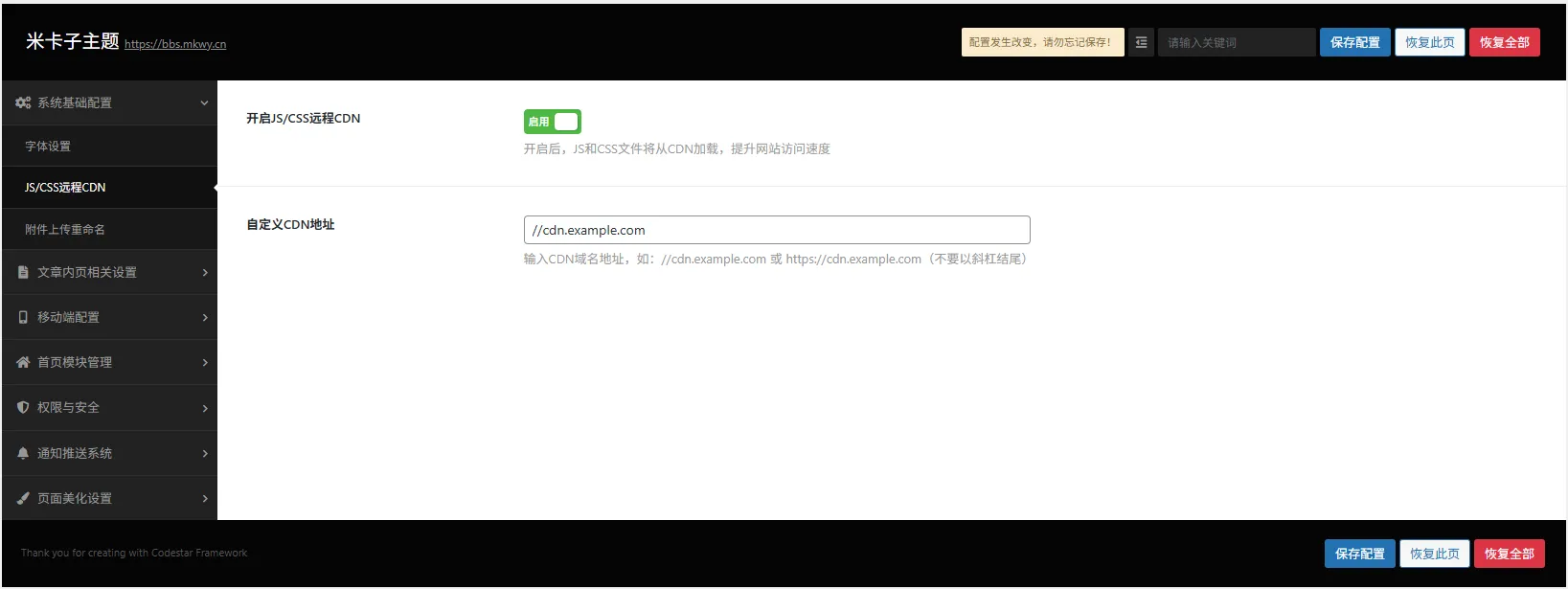
Task: Open the 附件上传重命名 submenu item
Action: tap(65, 230)
